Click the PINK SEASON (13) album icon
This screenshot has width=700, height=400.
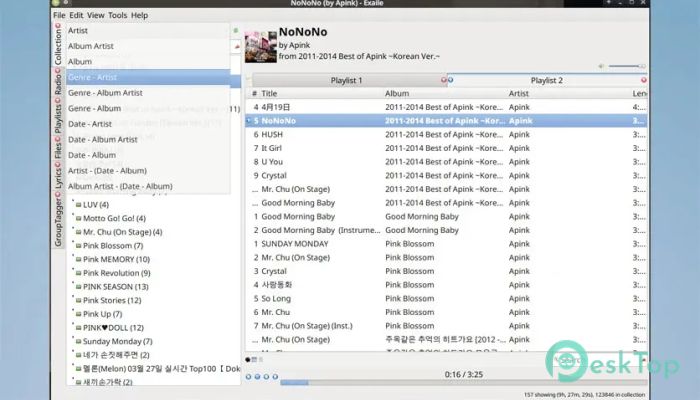79,287
